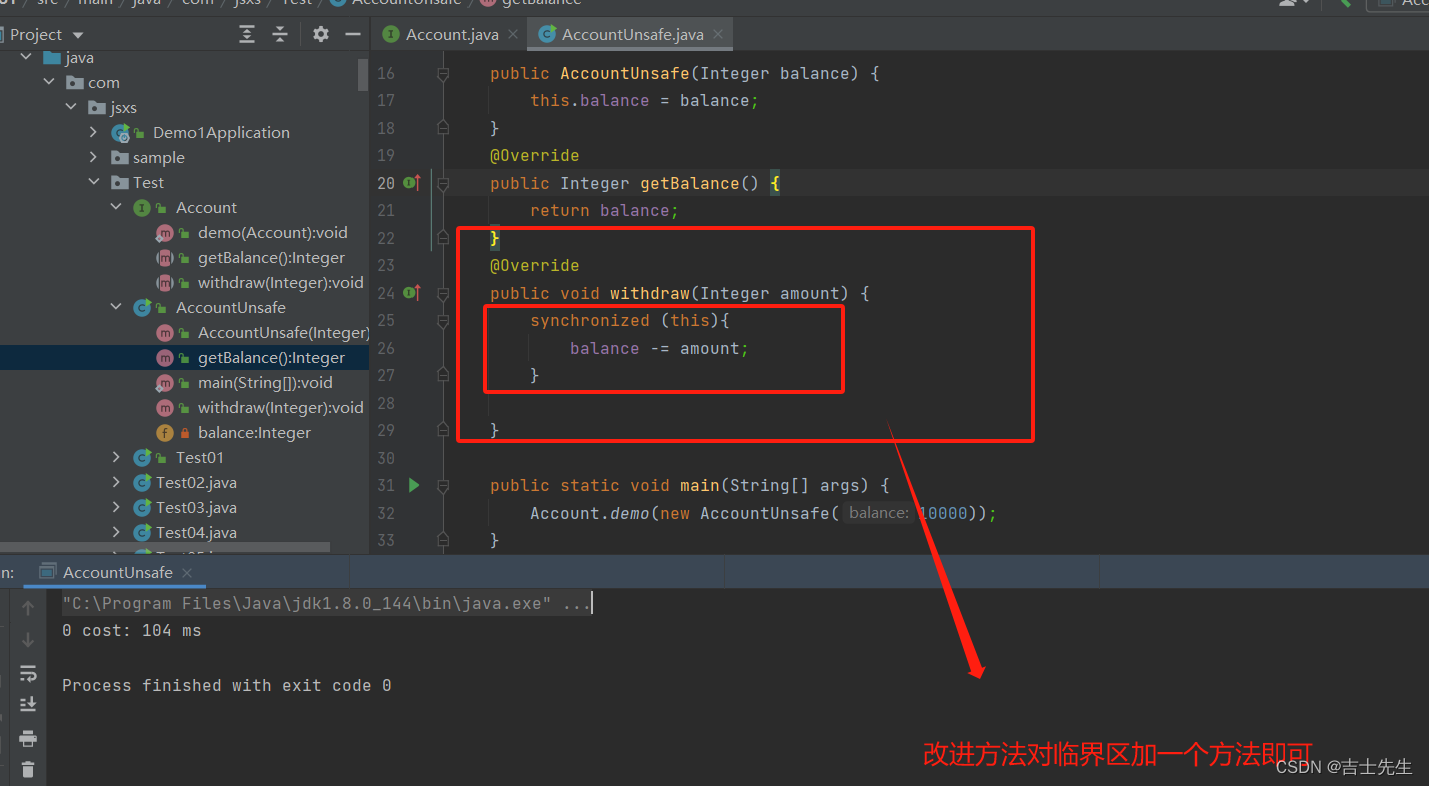
Task: Collapse the jsxs package
Action: click(71, 107)
